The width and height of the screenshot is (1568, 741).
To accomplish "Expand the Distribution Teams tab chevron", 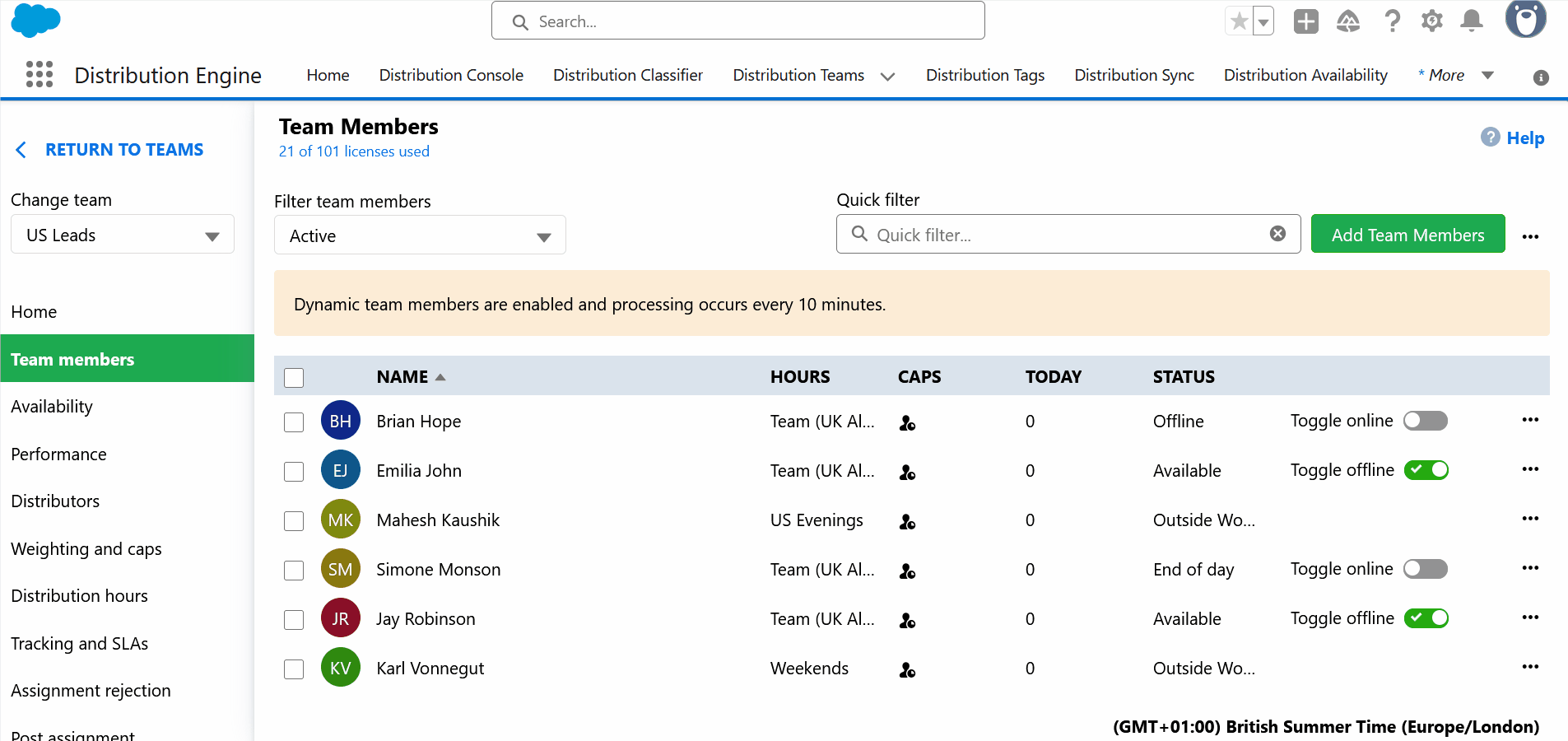I will (887, 77).
